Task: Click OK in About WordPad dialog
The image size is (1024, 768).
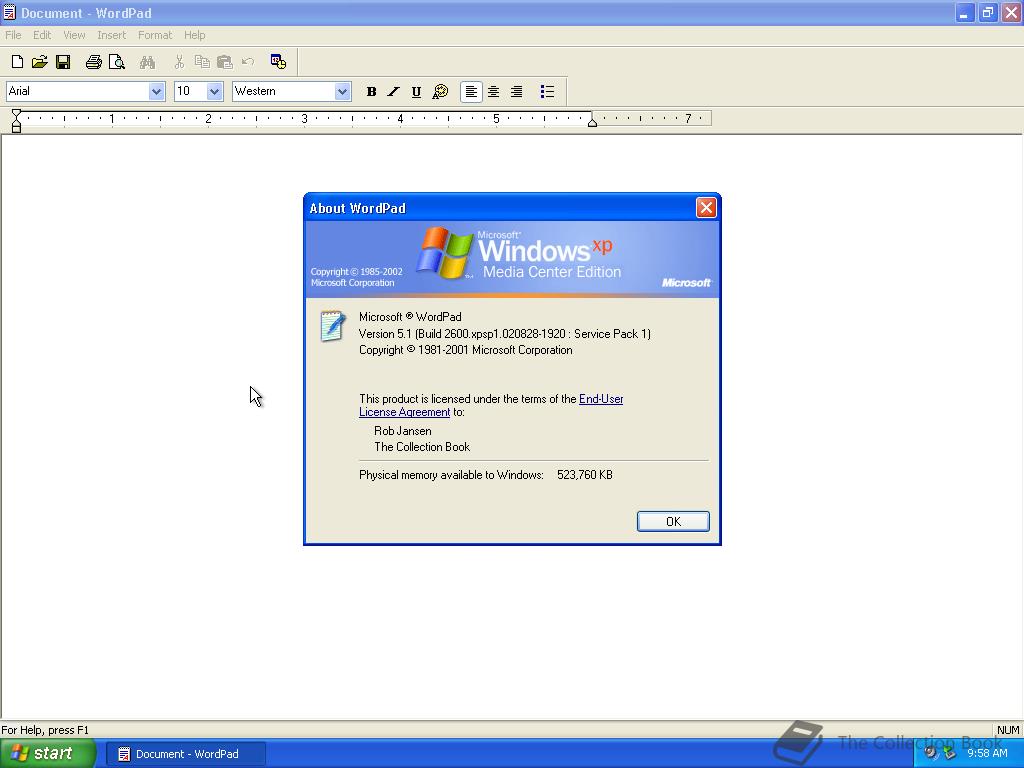Action: tap(673, 521)
